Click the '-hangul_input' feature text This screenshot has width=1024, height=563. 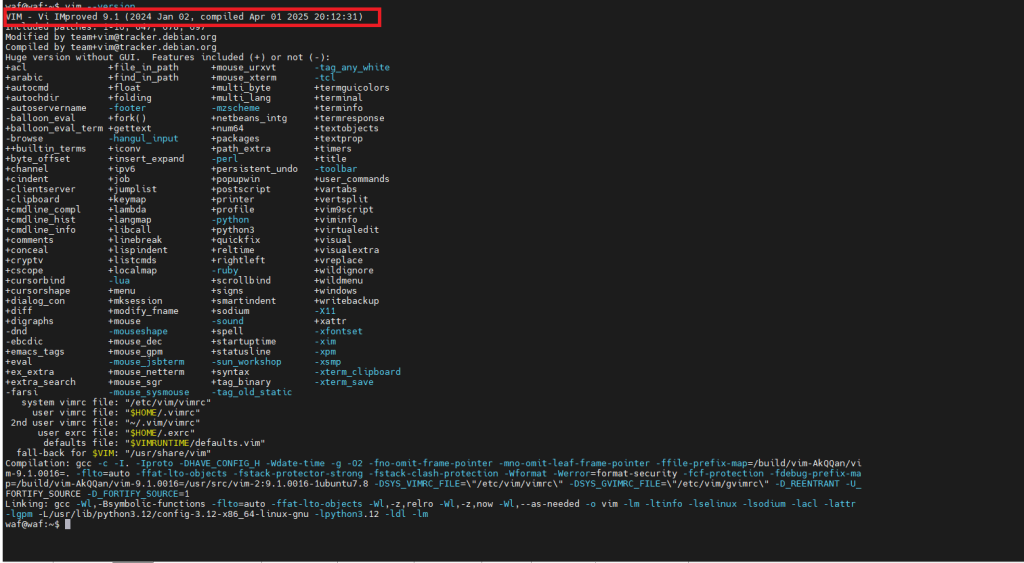[x=143, y=138]
